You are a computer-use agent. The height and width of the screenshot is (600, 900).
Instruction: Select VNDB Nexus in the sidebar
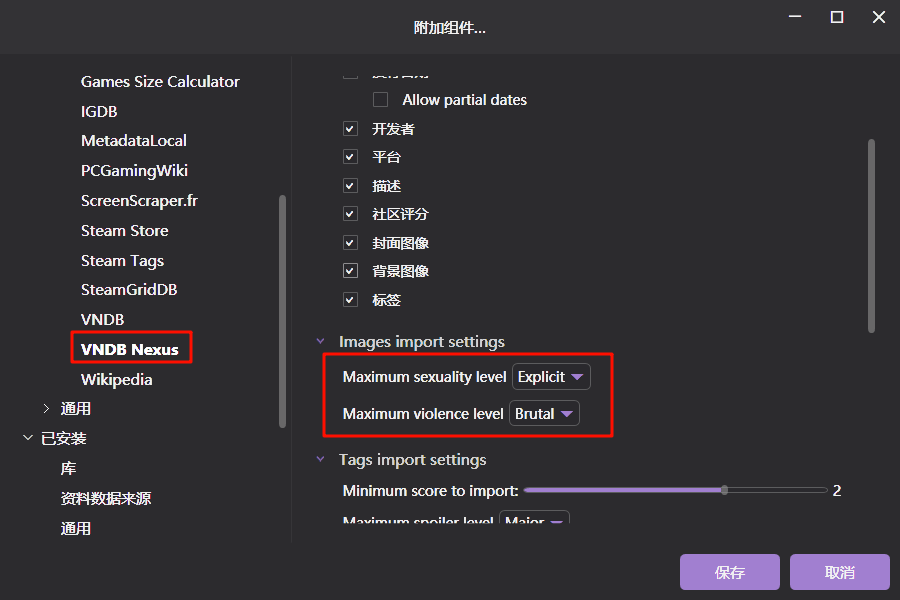click(130, 349)
